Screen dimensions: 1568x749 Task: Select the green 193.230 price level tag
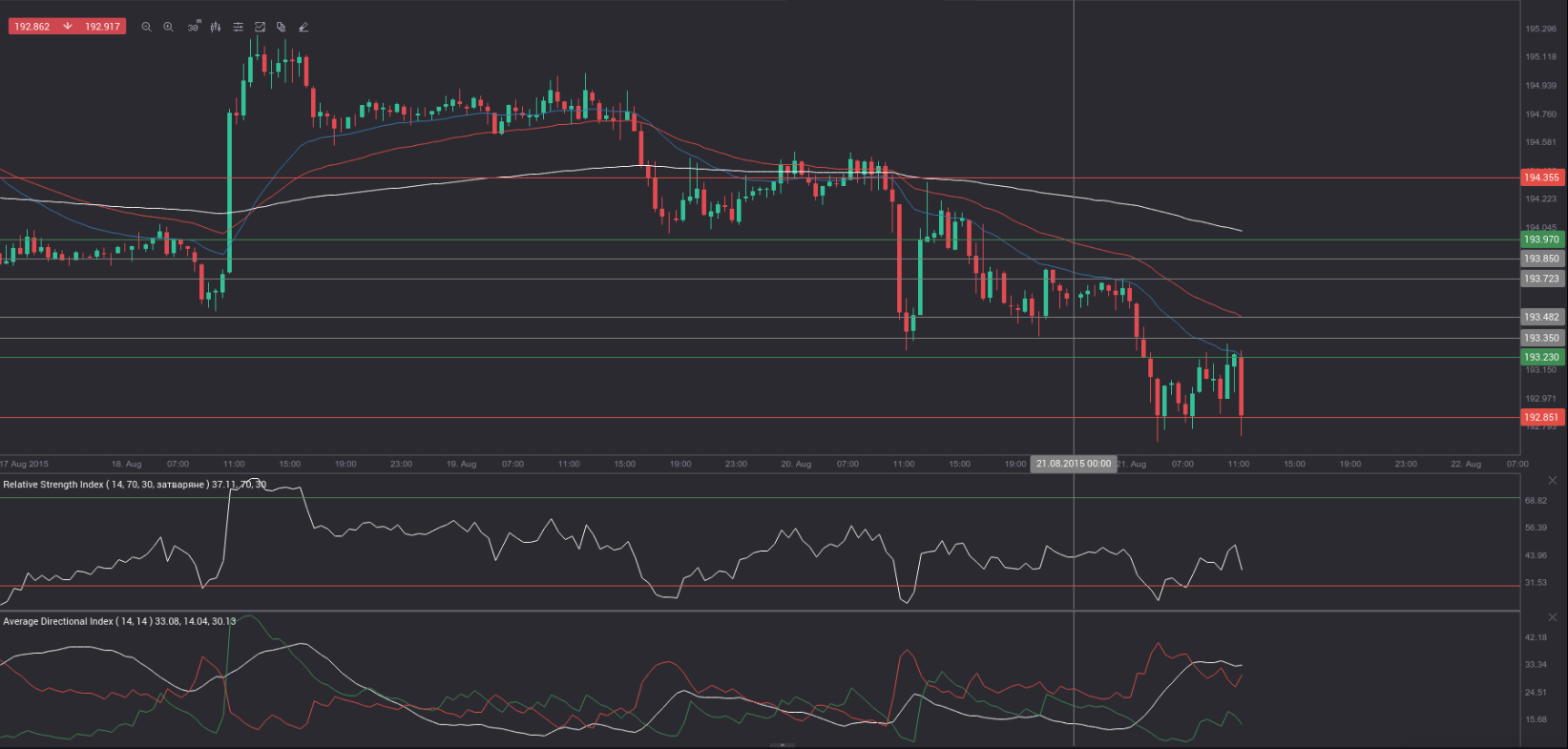coord(1541,357)
